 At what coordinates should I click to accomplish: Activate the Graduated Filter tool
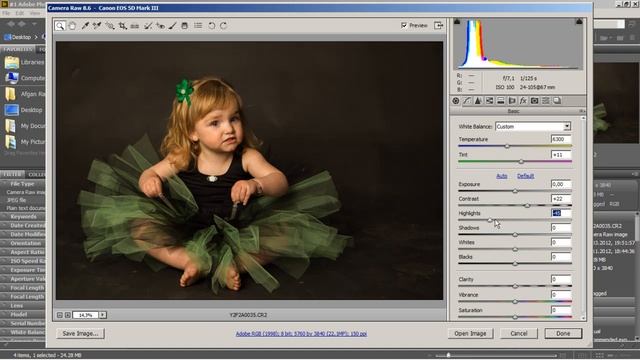[184, 26]
